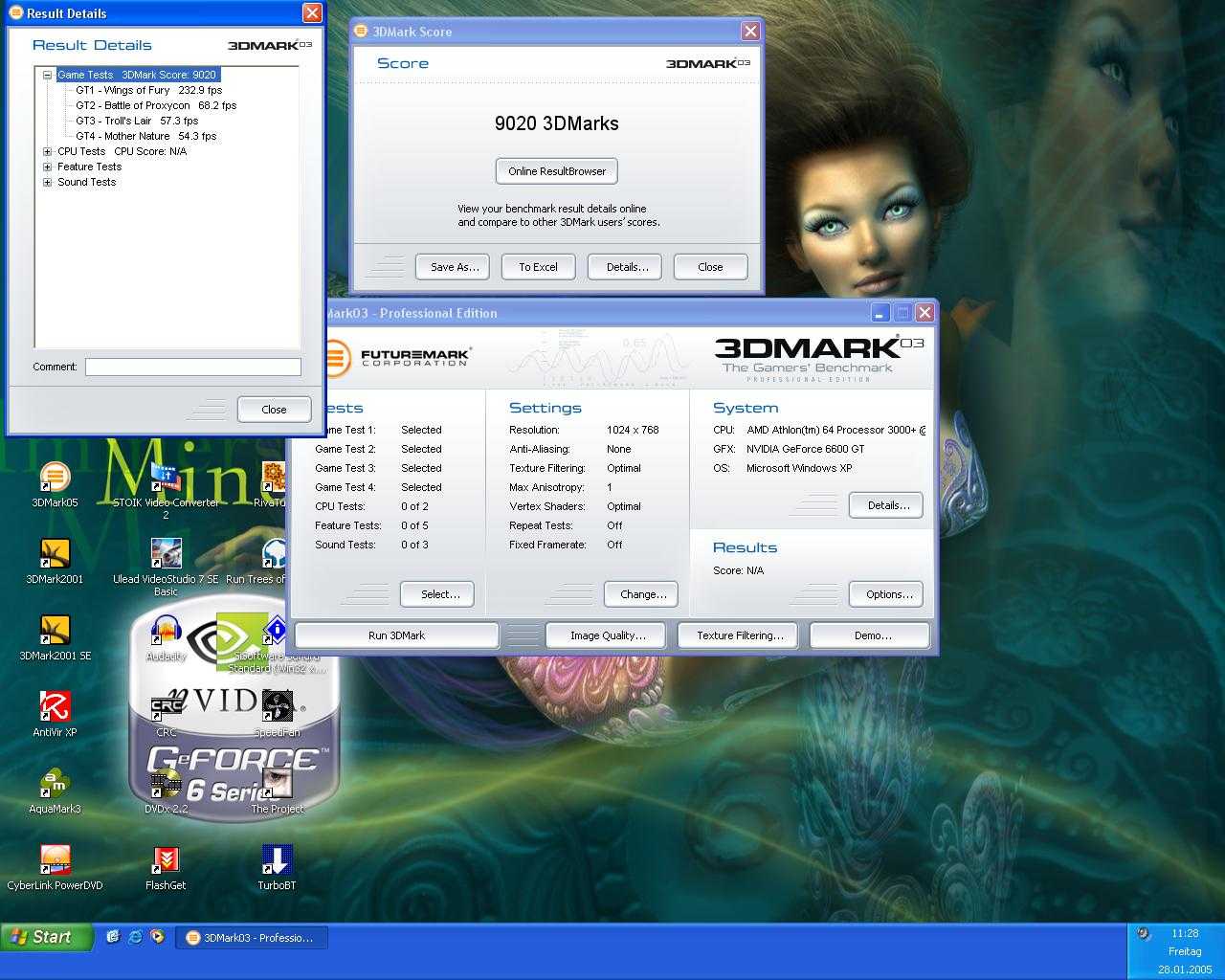The image size is (1225, 980).
Task: Open Ulead VideoStudio 7 SE Basic icon
Action: pos(166,566)
